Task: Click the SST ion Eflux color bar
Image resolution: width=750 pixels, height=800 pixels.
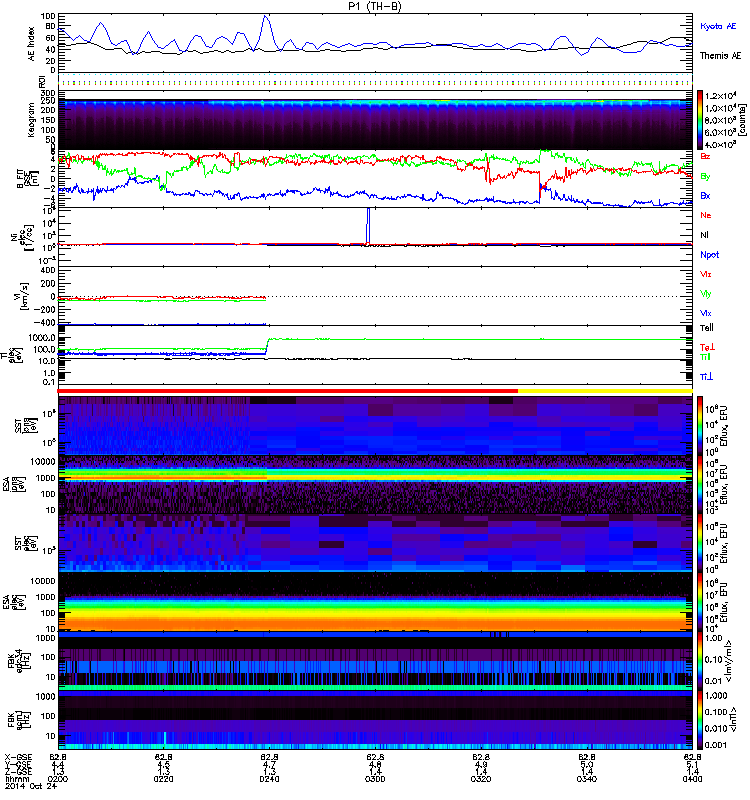Action: (700, 426)
